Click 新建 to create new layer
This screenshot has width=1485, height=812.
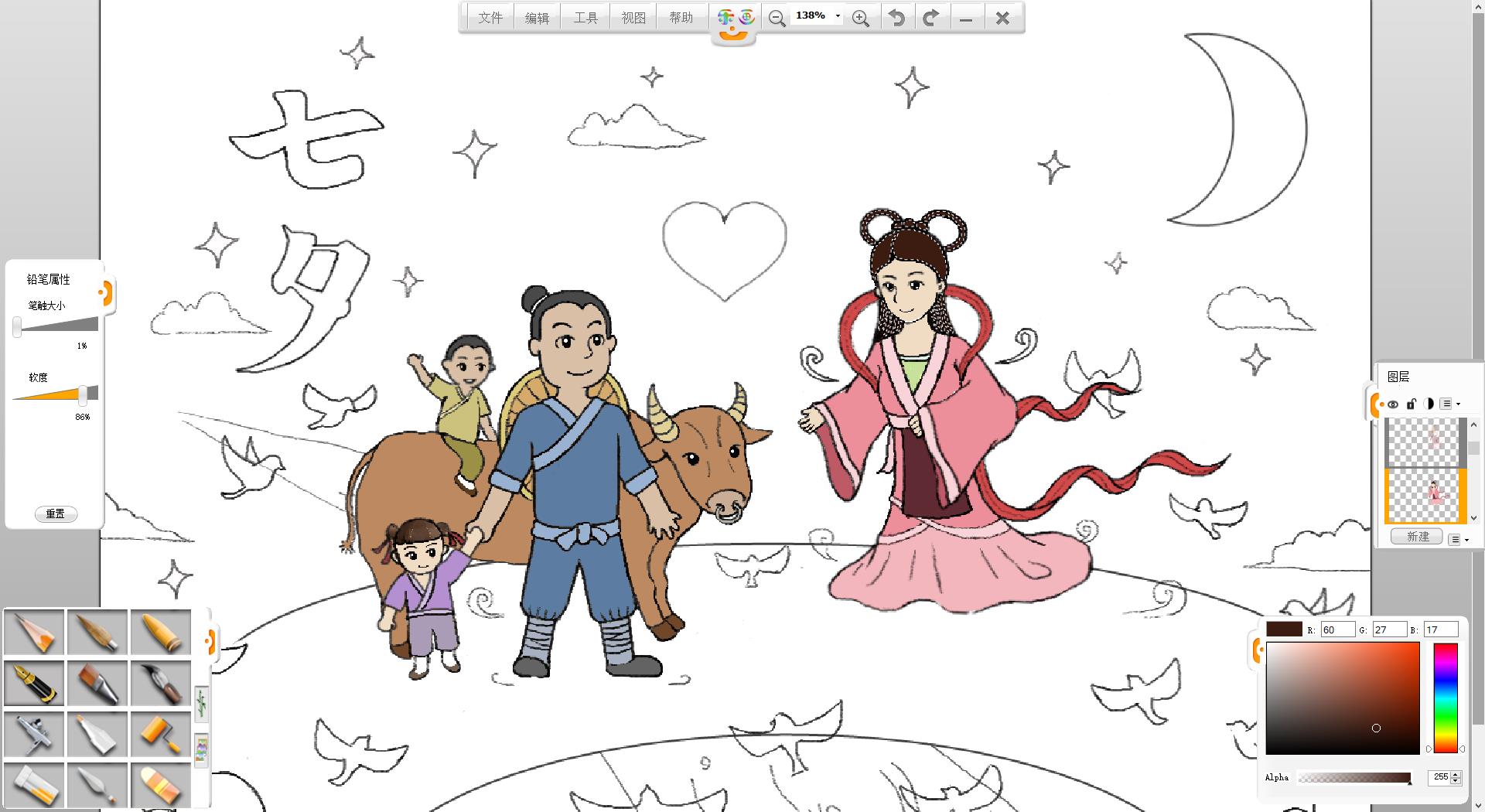1417,537
